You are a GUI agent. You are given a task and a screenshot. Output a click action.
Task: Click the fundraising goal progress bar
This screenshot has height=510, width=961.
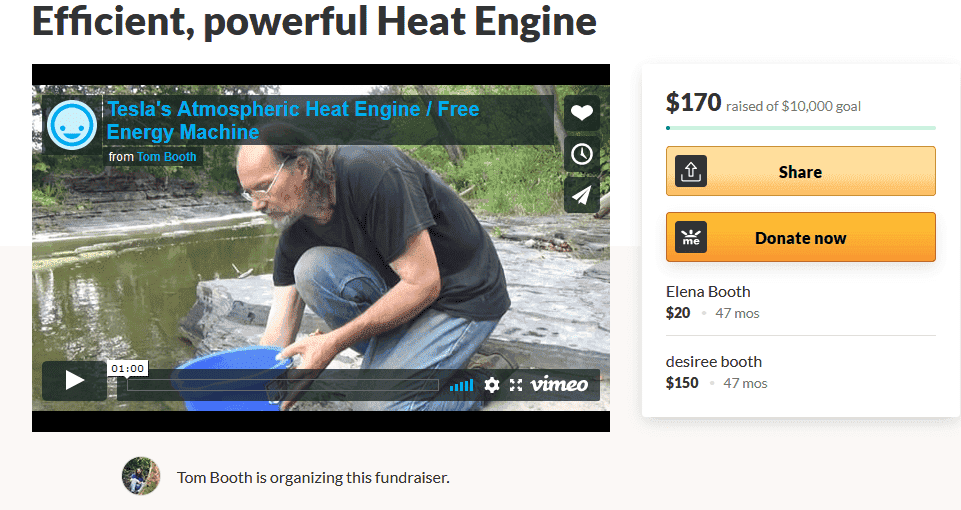800,128
